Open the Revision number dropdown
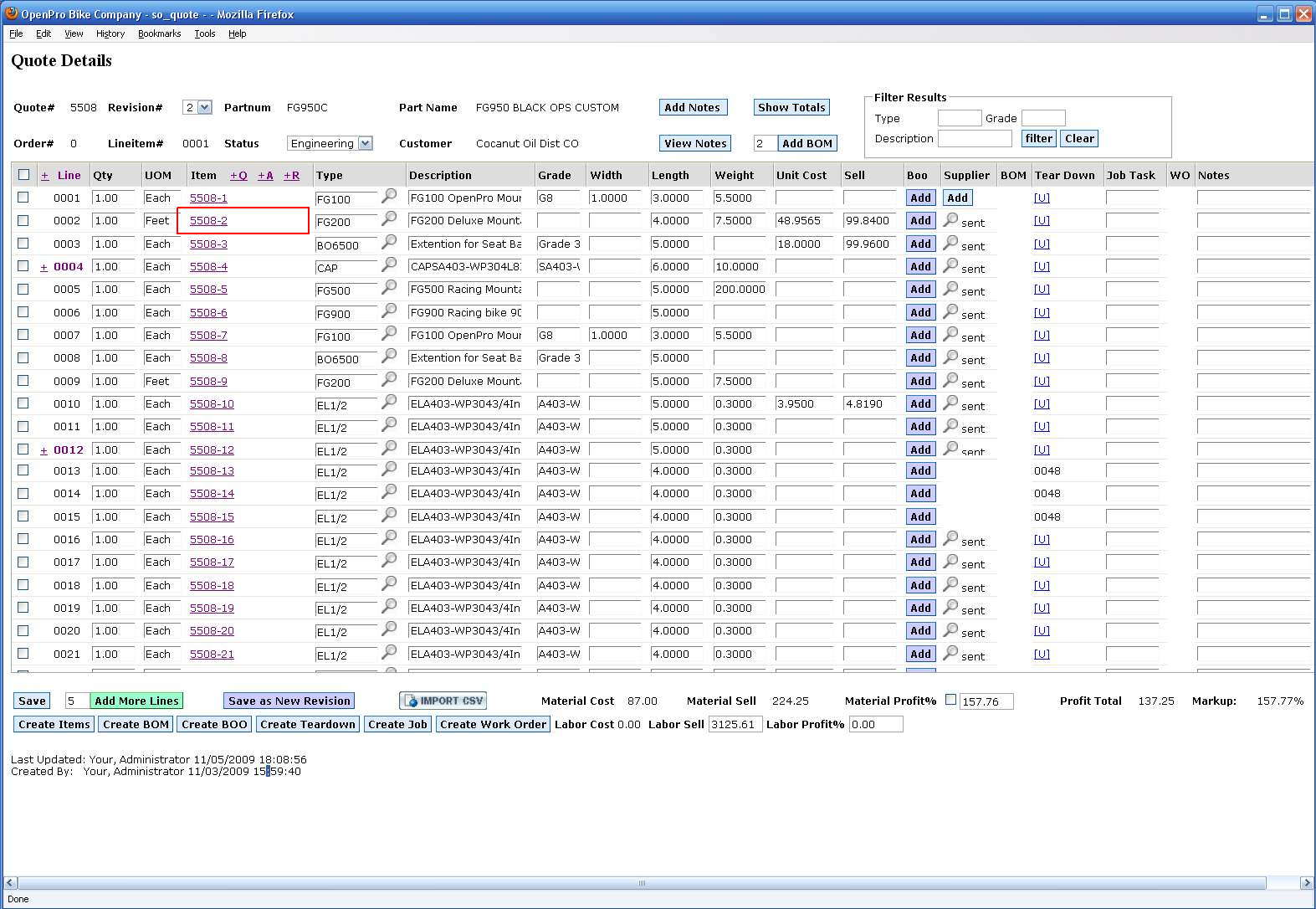The width and height of the screenshot is (1316, 909). (x=197, y=107)
